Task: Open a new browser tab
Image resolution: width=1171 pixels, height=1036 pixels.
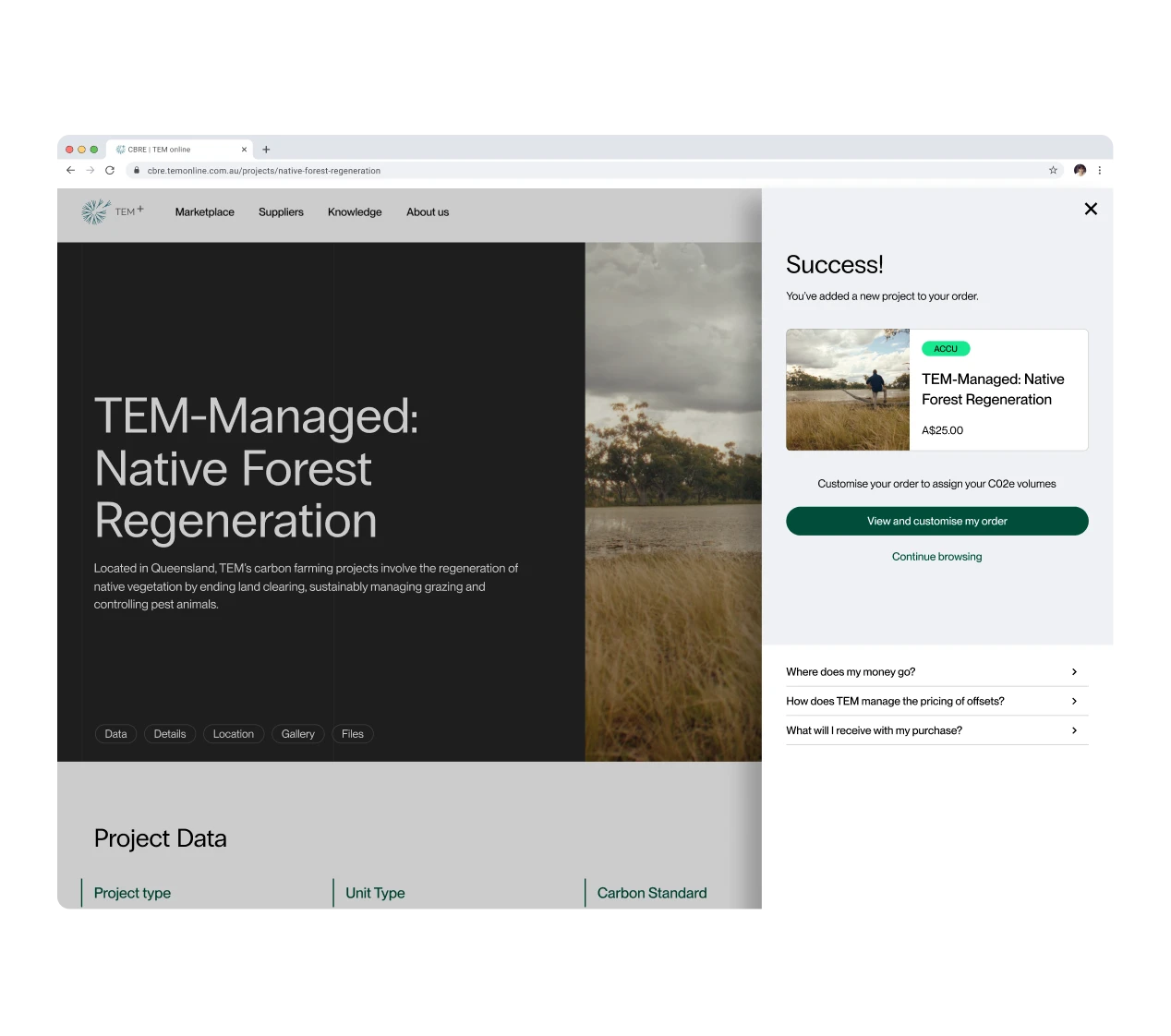Action: click(x=266, y=149)
